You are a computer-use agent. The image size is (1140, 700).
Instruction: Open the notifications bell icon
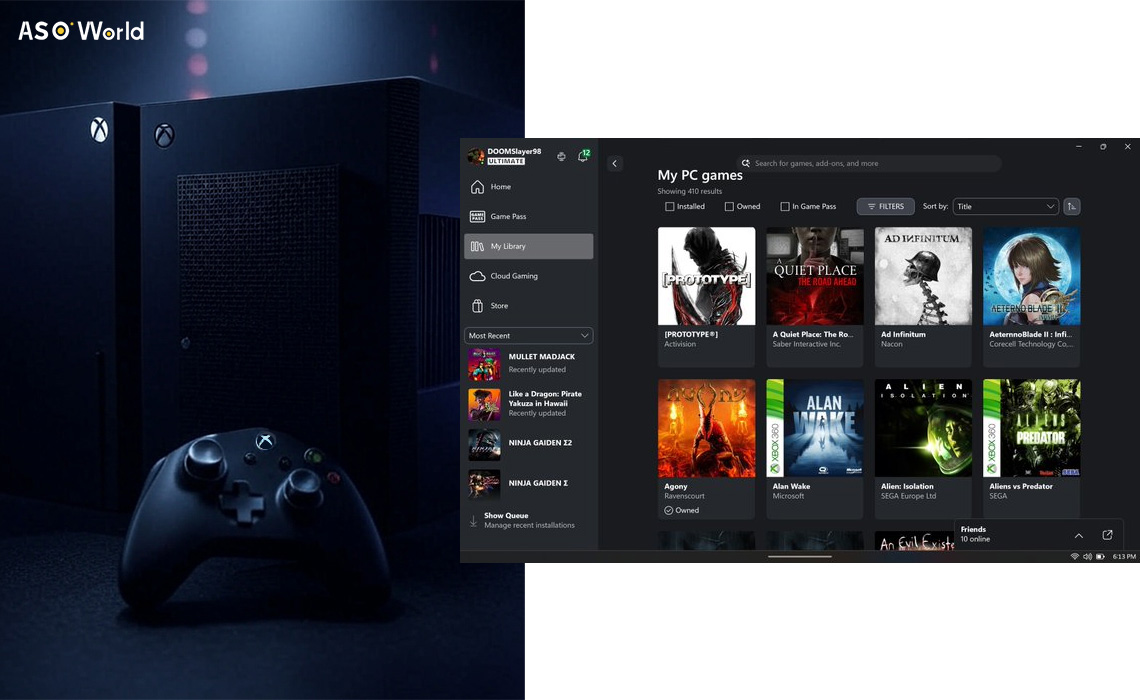point(582,156)
